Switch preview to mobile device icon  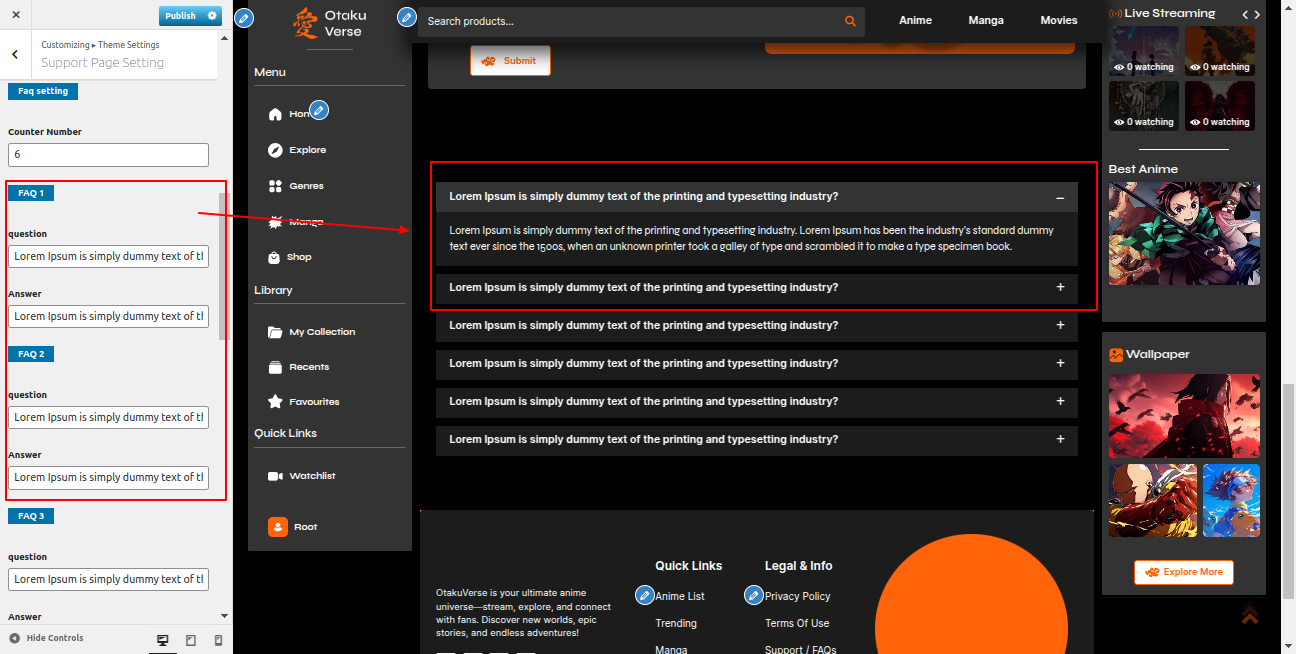(x=218, y=640)
